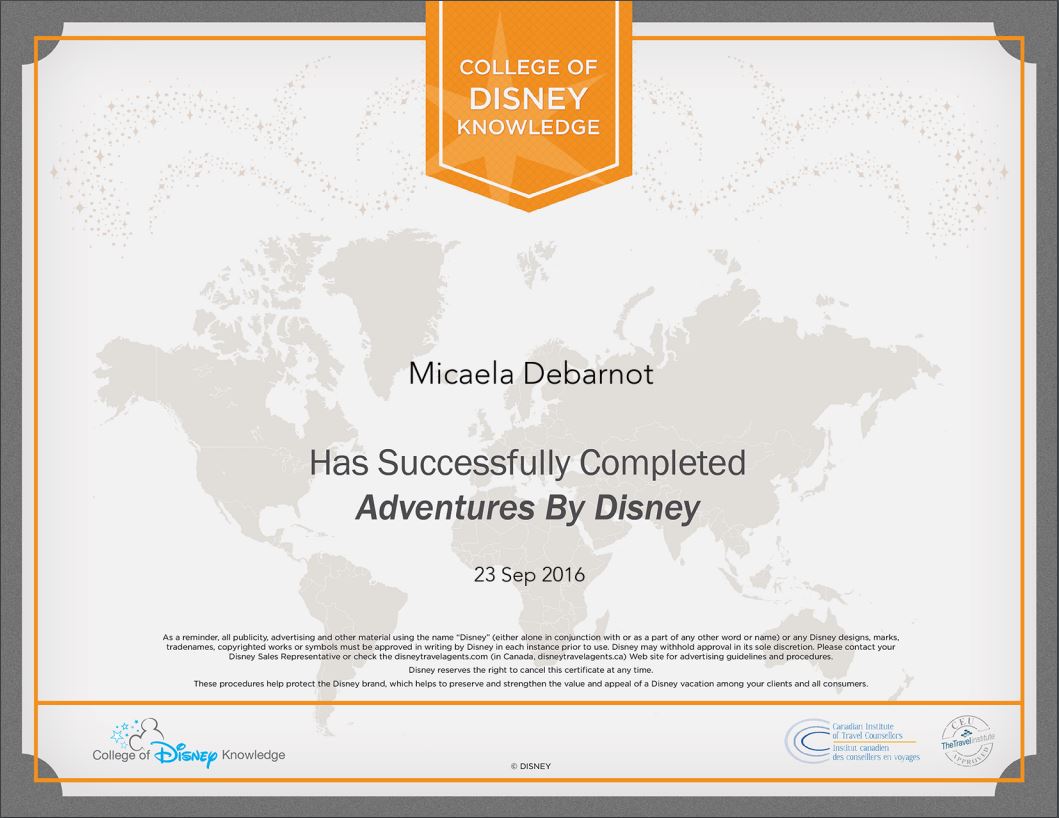Click the Mickey ears sparkle icon in bottom-left logo
The width and height of the screenshot is (1059, 818).
137,734
